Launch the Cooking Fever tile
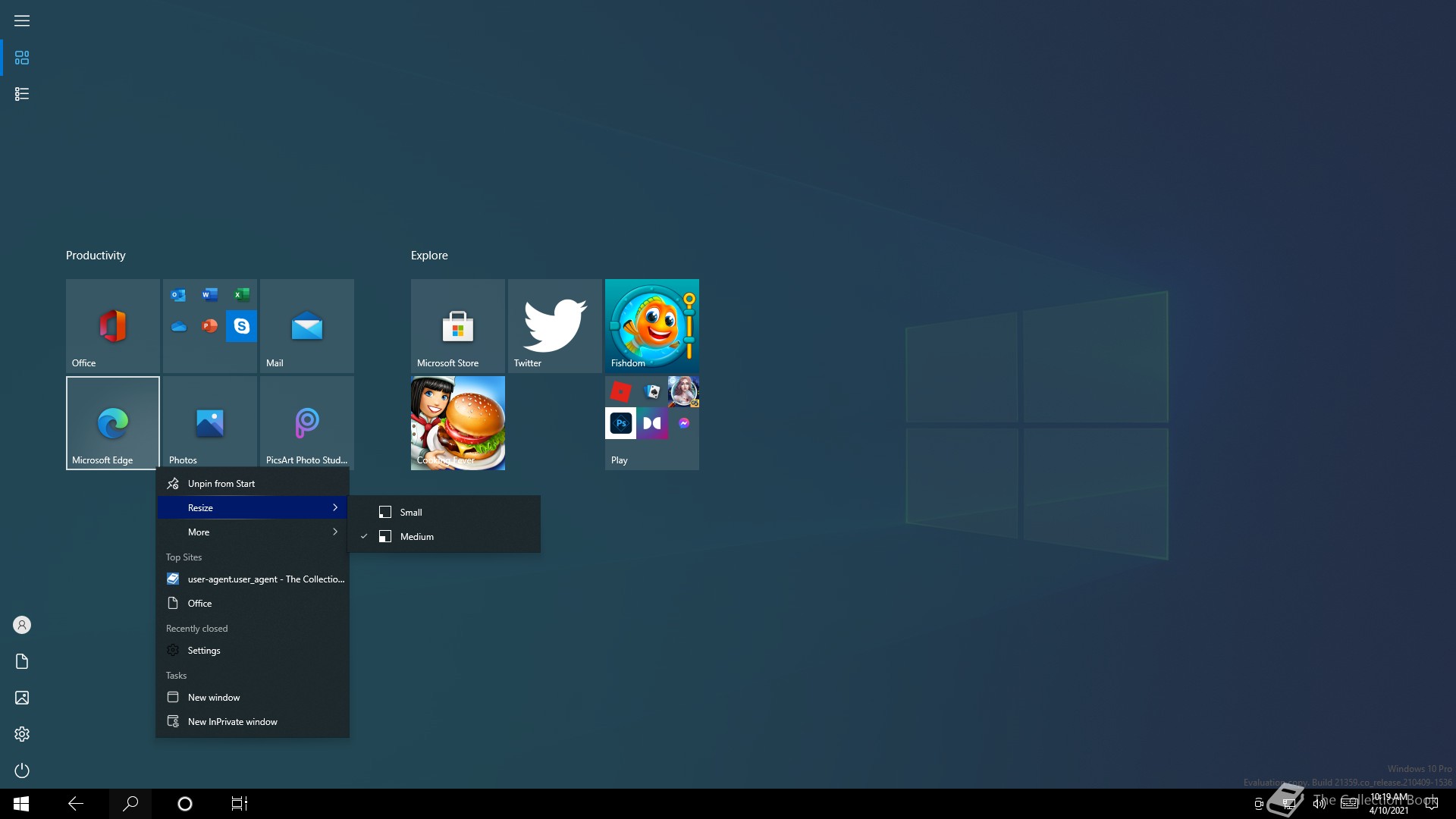Image resolution: width=1456 pixels, height=819 pixels. tap(458, 423)
